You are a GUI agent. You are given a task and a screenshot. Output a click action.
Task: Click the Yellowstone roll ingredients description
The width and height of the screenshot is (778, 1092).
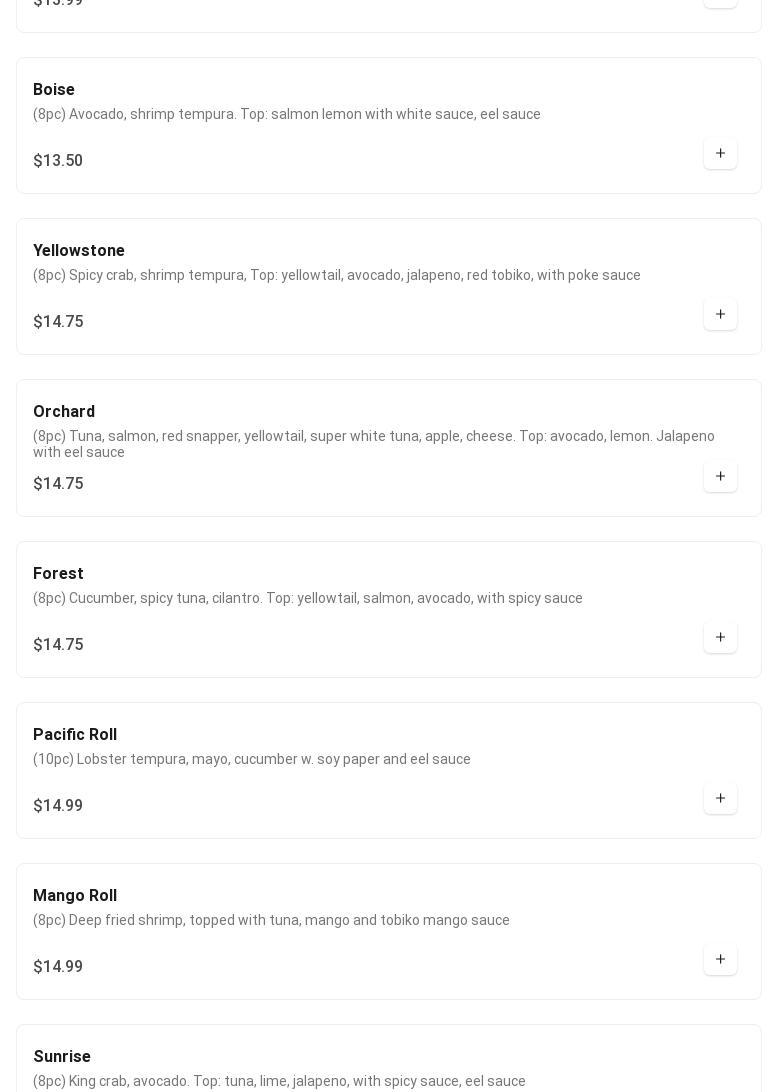[337, 275]
